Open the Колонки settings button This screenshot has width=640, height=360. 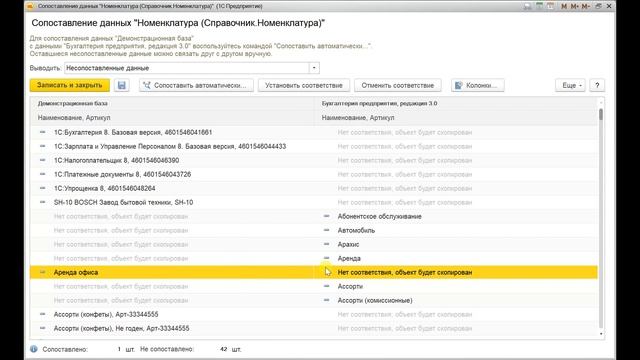tap(478, 85)
